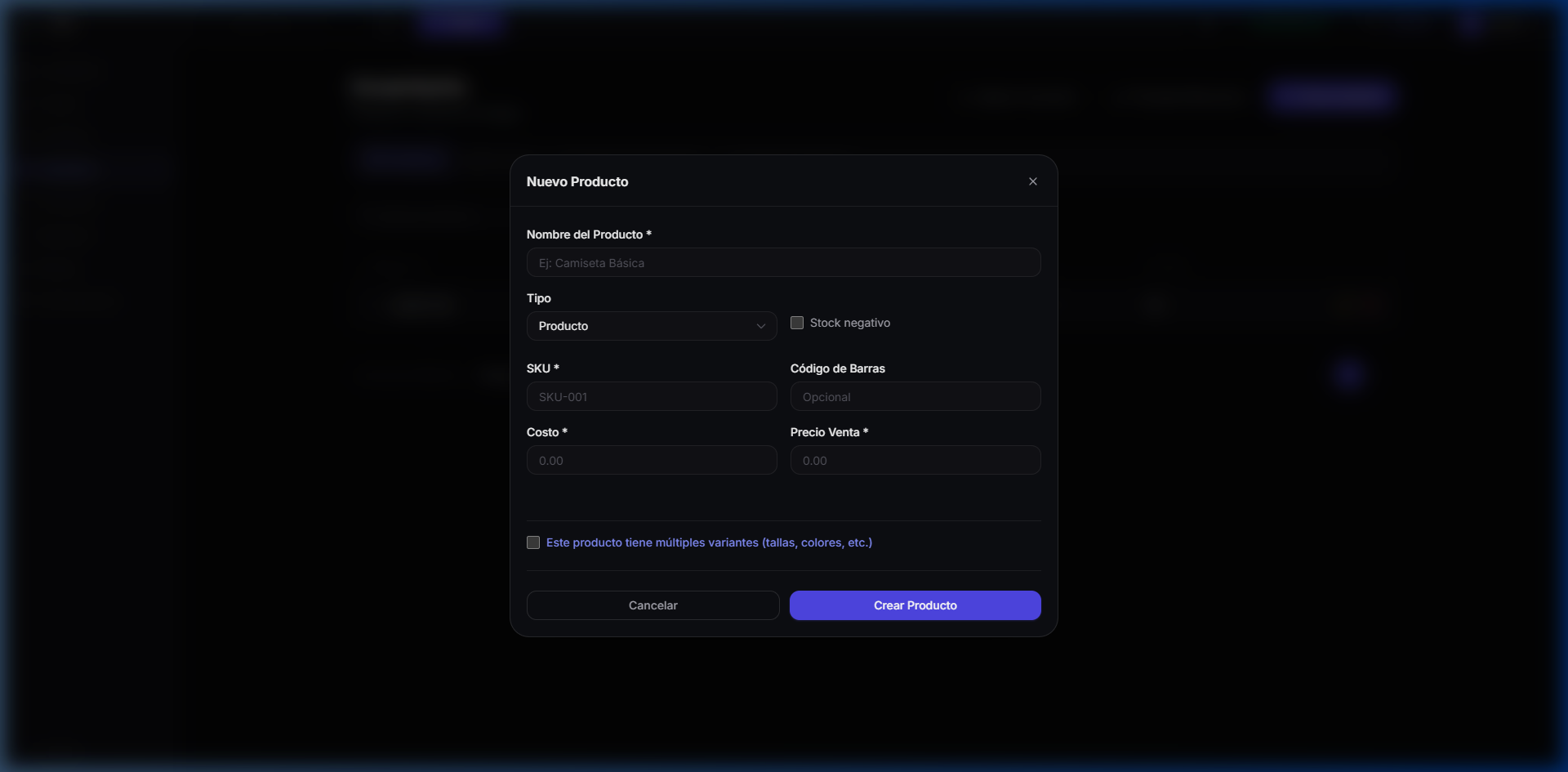
Task: Click the 'SKU *' field label
Action: click(x=542, y=368)
